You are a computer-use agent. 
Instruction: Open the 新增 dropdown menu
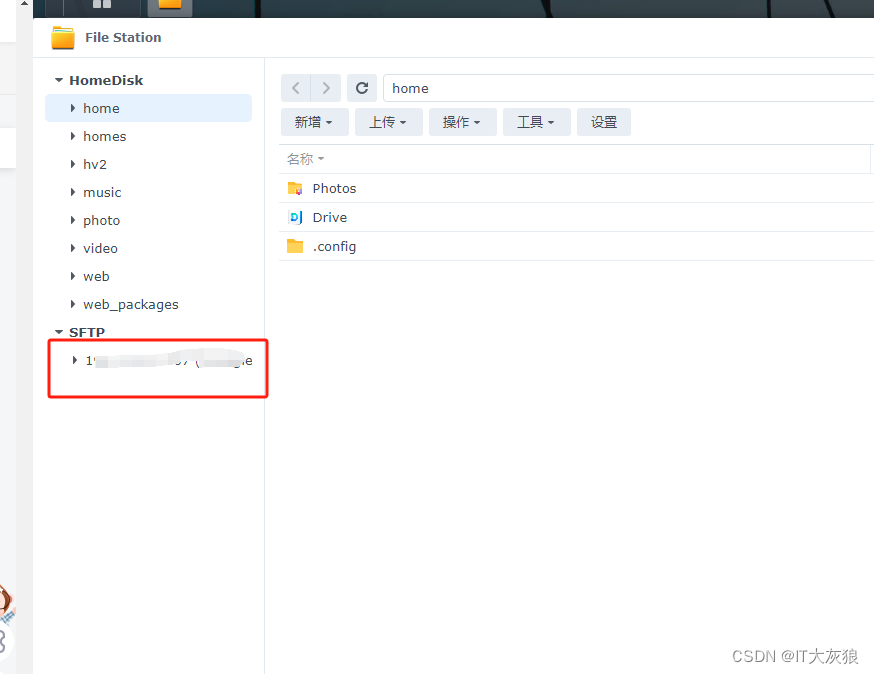point(314,122)
